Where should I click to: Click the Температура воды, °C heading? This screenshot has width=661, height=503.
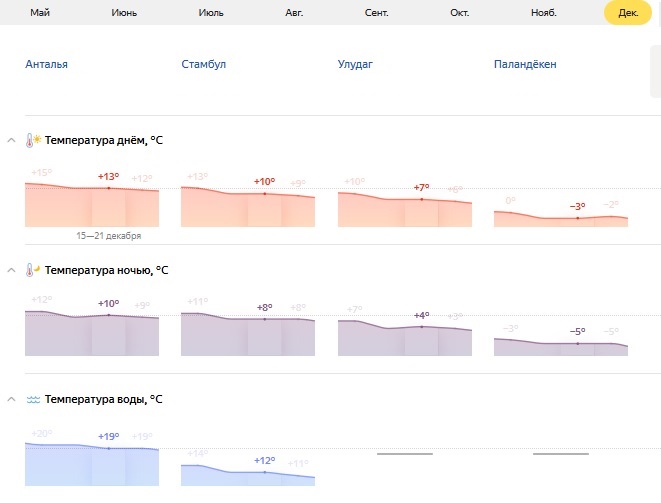pos(103,399)
